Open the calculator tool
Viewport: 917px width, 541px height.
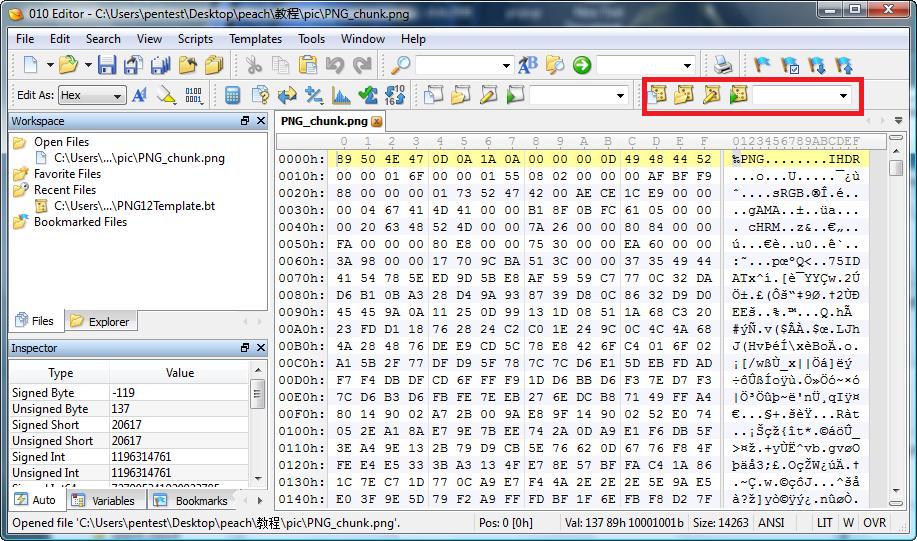232,96
